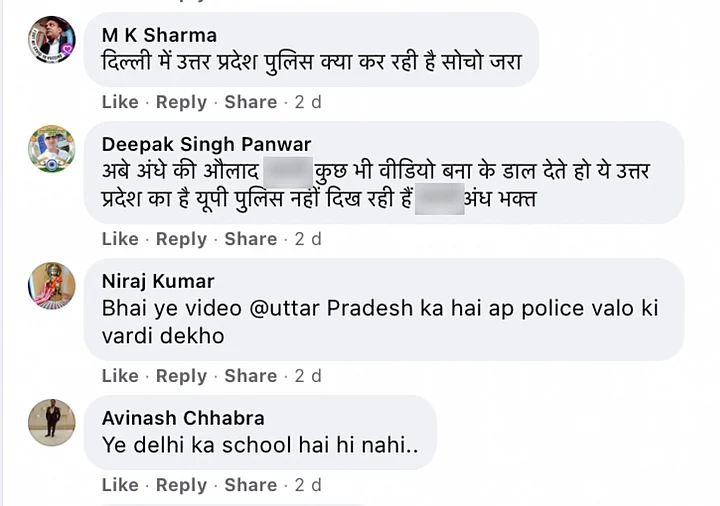Open M K Sharma's profile name link
The image size is (720, 506).
pos(159,36)
